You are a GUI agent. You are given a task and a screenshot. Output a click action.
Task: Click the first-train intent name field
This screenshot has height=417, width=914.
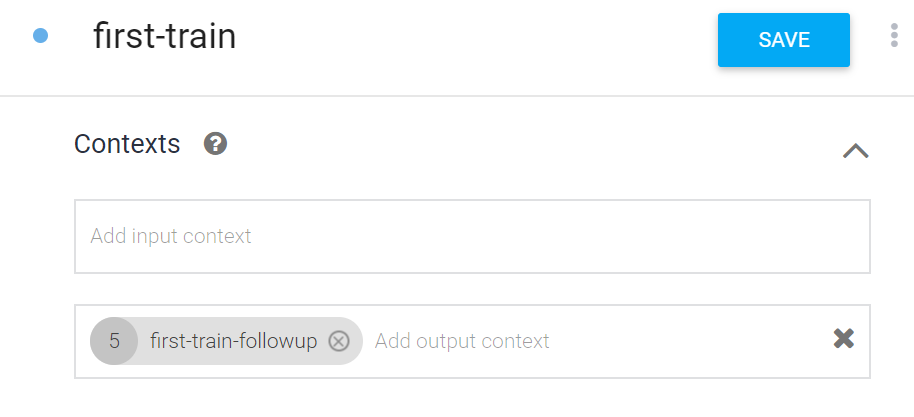165,37
